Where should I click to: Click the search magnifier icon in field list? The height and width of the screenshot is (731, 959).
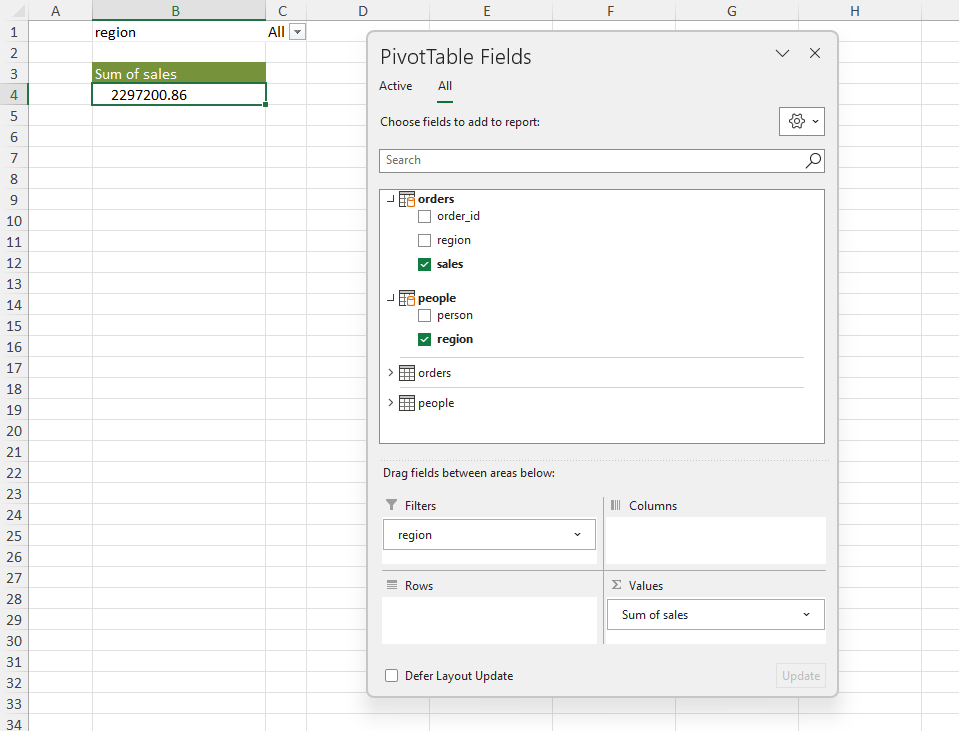tap(813, 160)
